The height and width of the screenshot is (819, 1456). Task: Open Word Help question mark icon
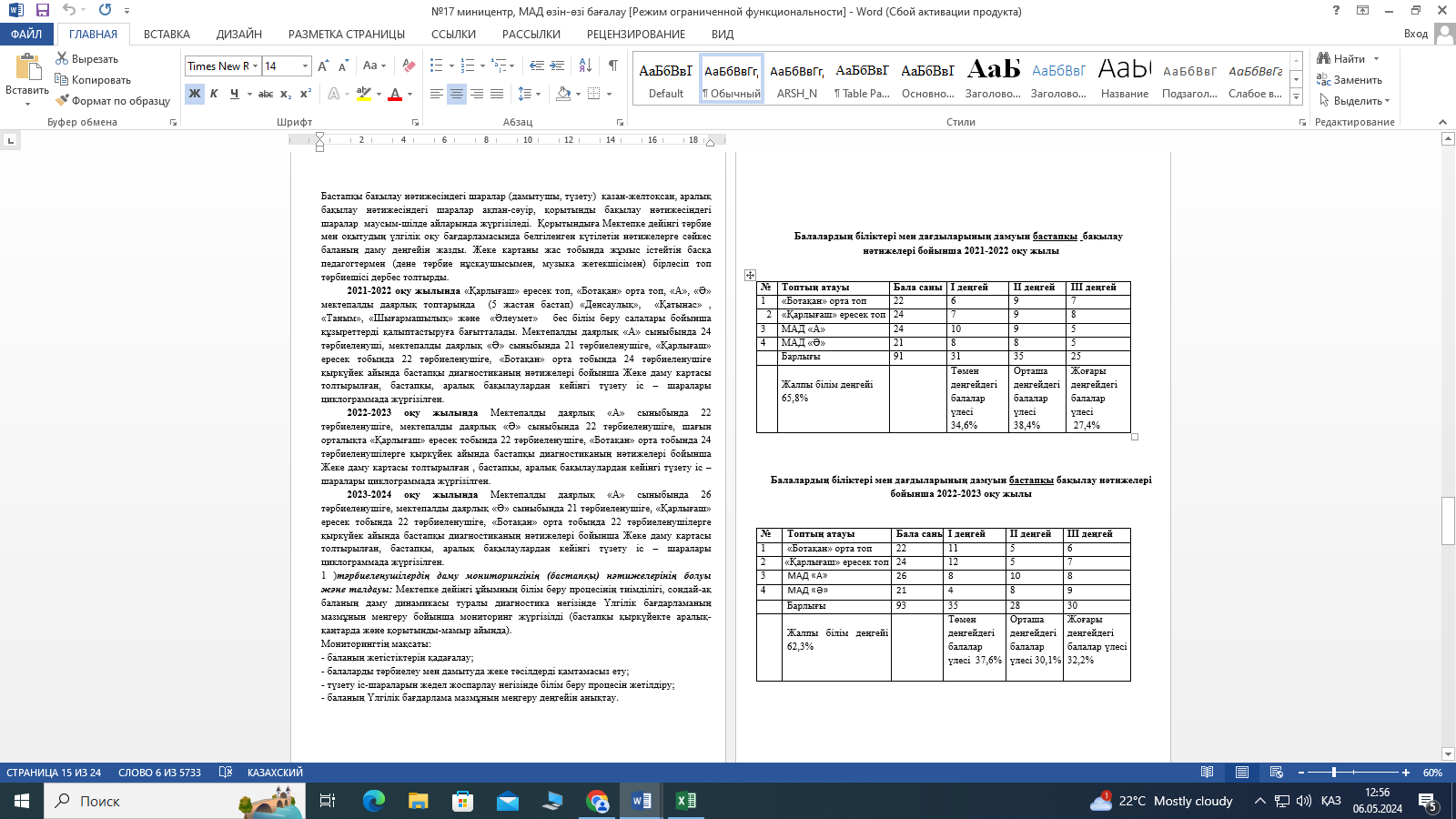[x=1336, y=10]
